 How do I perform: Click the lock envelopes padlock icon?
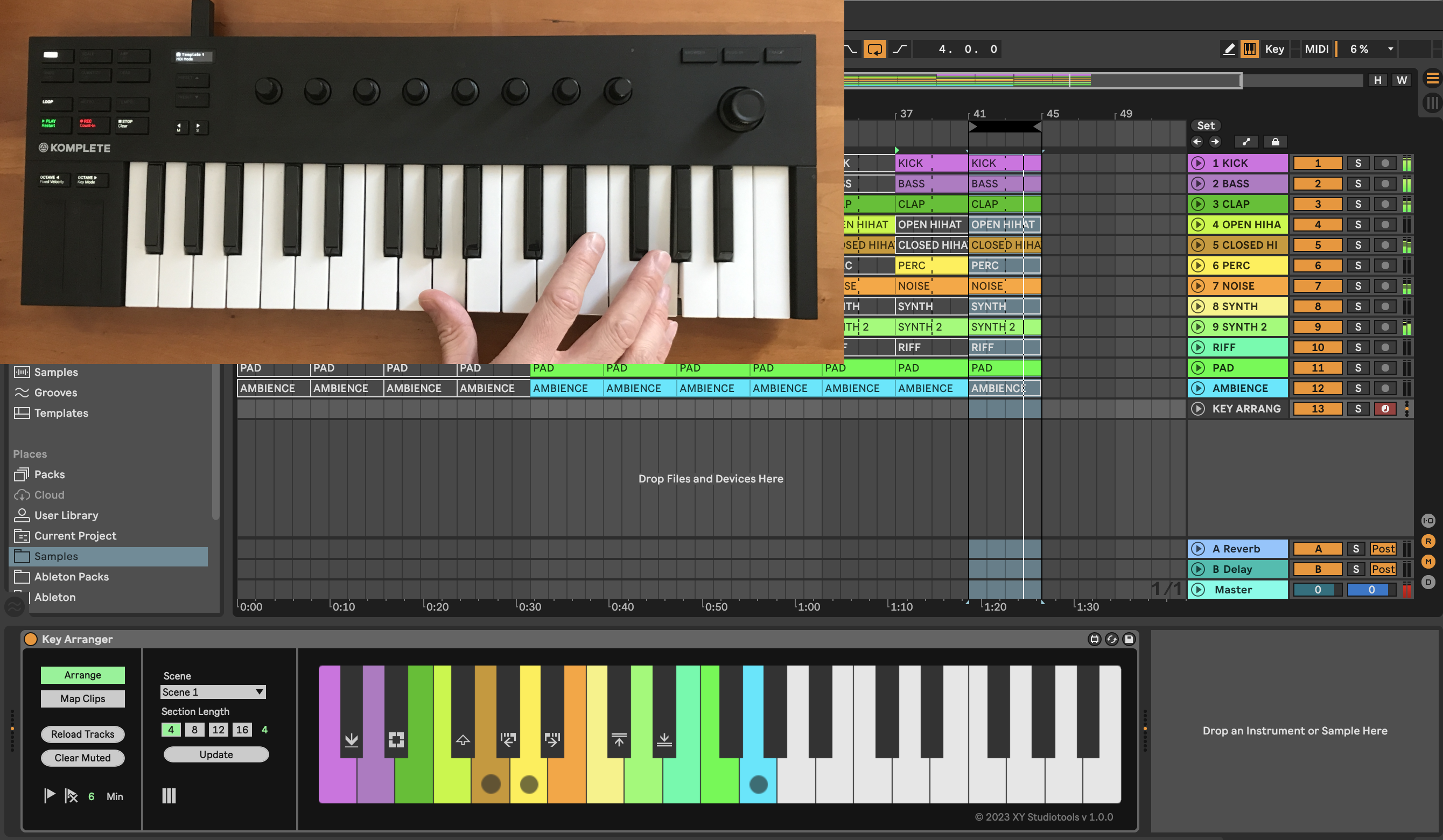click(1275, 142)
